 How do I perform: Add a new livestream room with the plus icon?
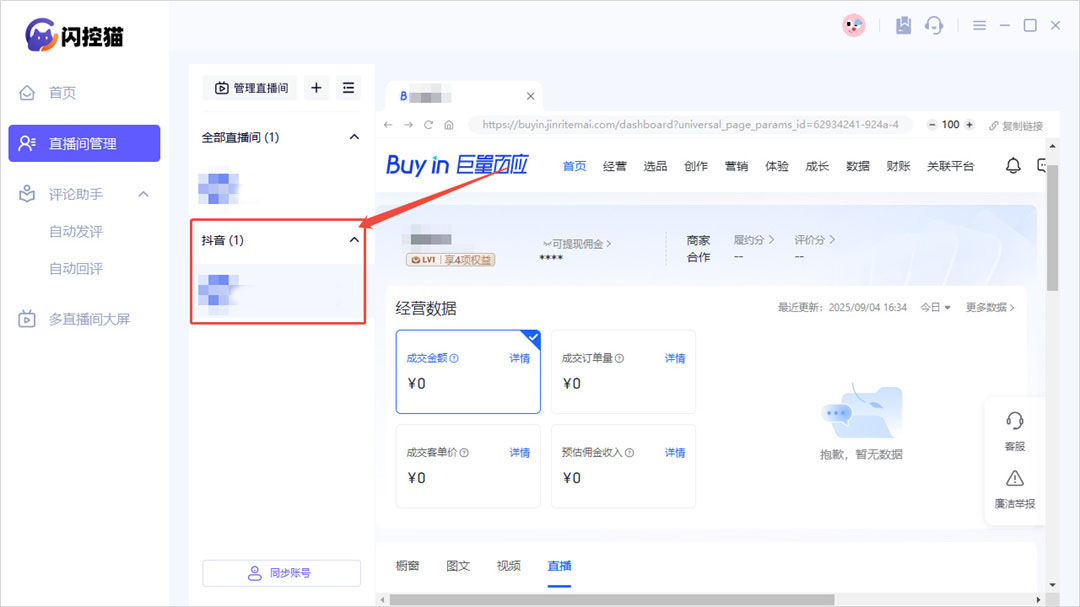point(316,88)
